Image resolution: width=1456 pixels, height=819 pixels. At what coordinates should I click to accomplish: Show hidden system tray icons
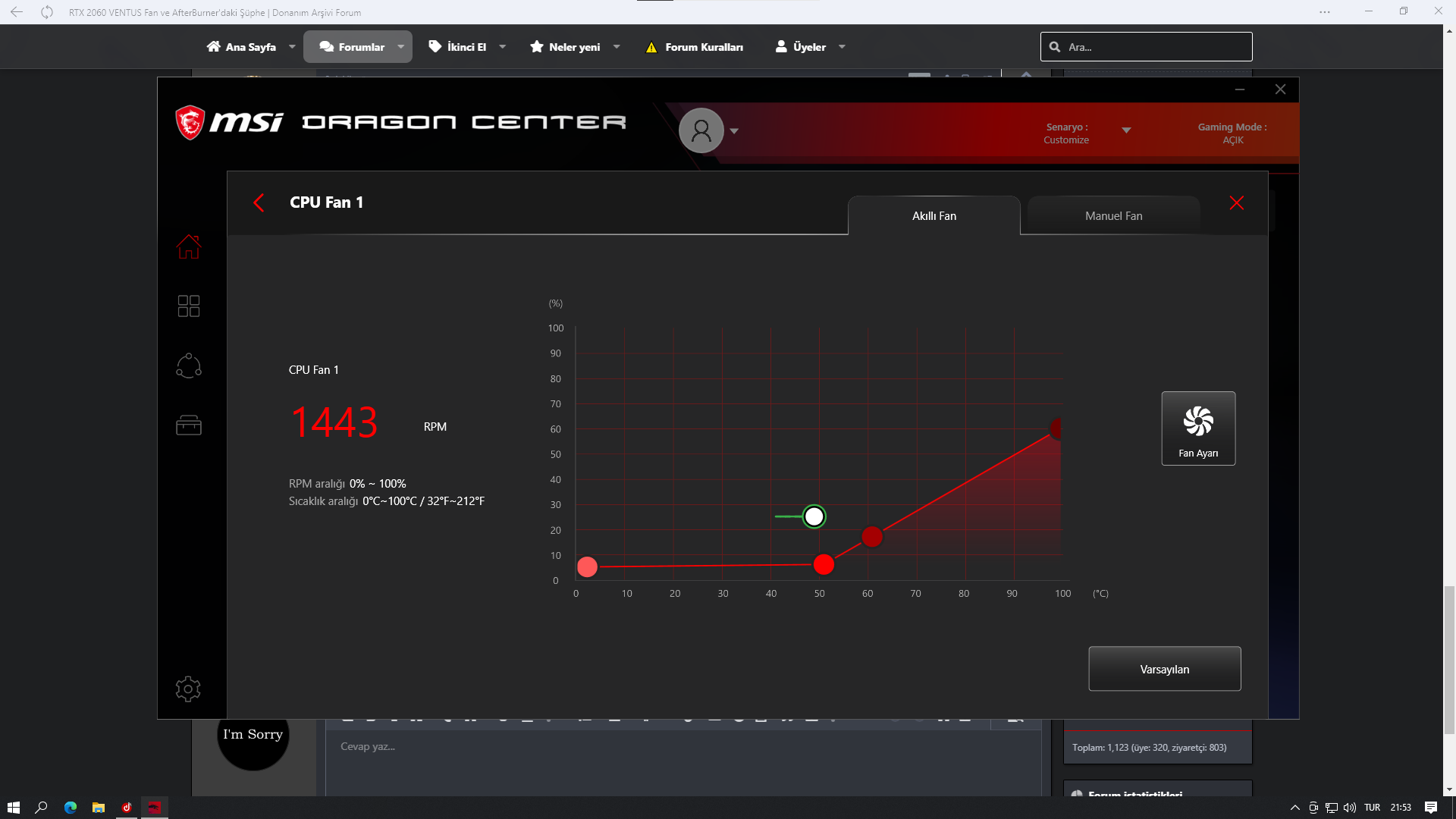[1294, 808]
